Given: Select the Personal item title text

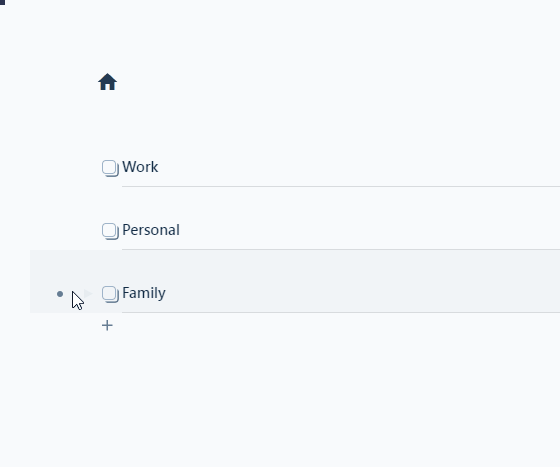Looking at the screenshot, I should point(151,230).
